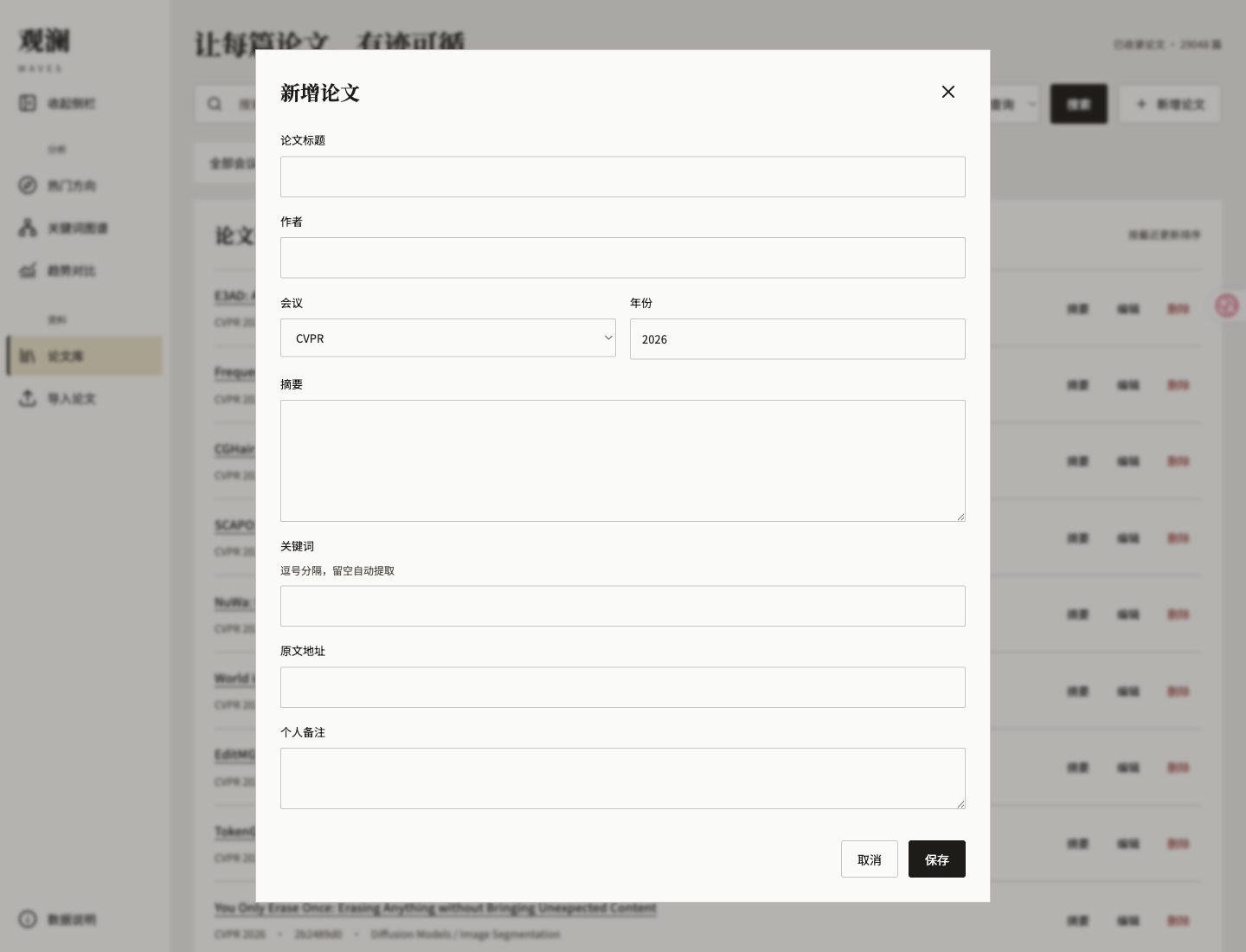This screenshot has width=1246, height=952.
Task: Save the new paper with 保存
Action: (x=937, y=859)
